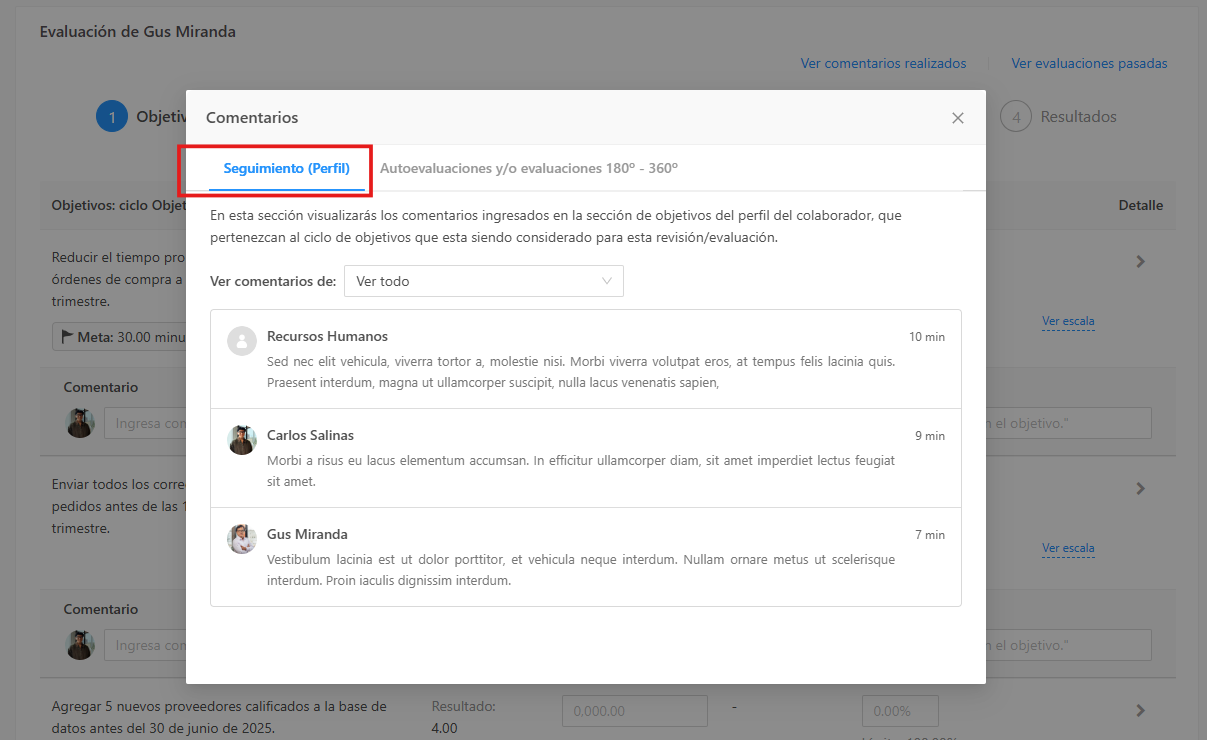Click the 0.00% percentage input field
The image size is (1207, 740).
tap(900, 711)
